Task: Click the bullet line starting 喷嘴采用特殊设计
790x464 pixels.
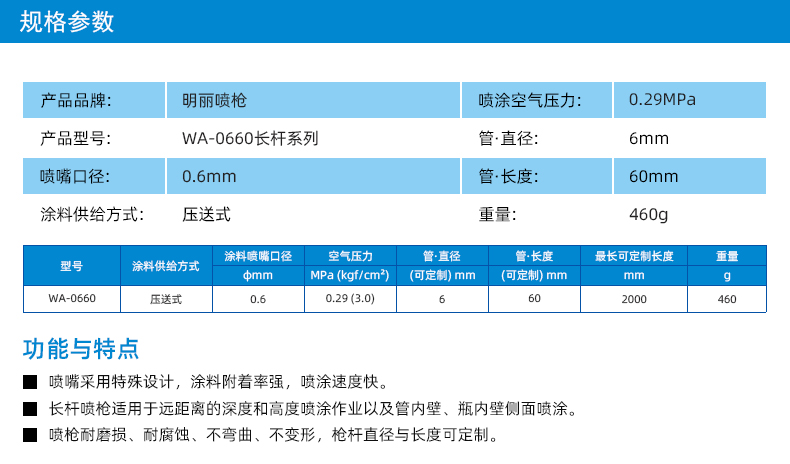Action: click(220, 382)
